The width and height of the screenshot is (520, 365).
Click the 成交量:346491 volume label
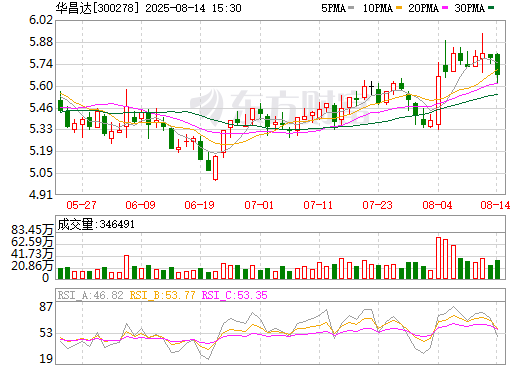point(96,224)
